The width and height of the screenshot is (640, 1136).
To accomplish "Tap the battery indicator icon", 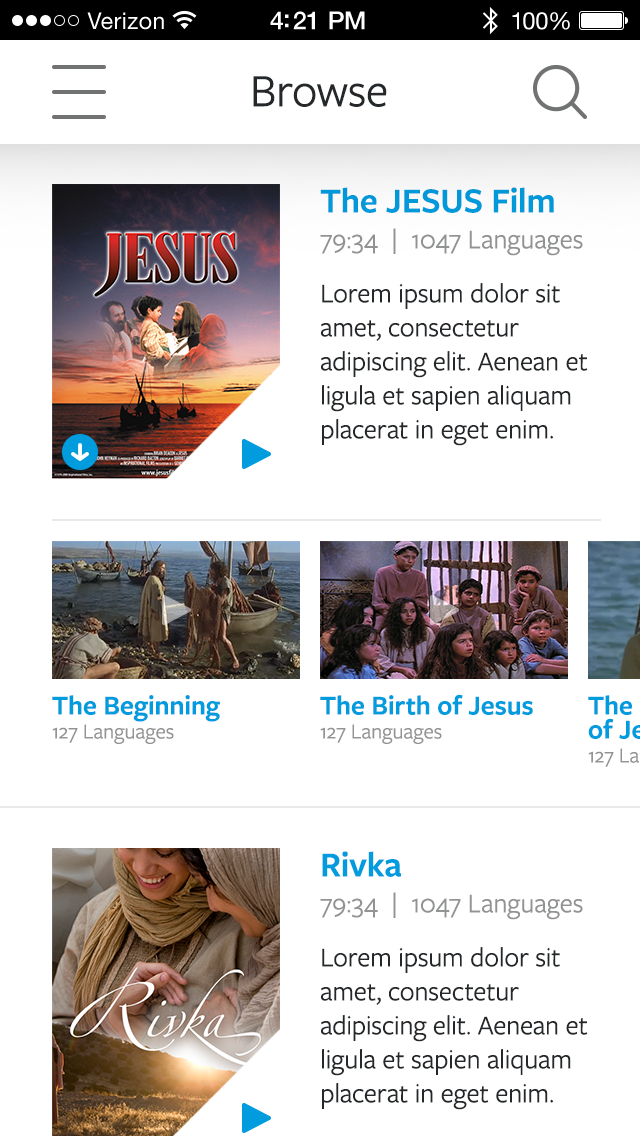I will click(x=601, y=20).
